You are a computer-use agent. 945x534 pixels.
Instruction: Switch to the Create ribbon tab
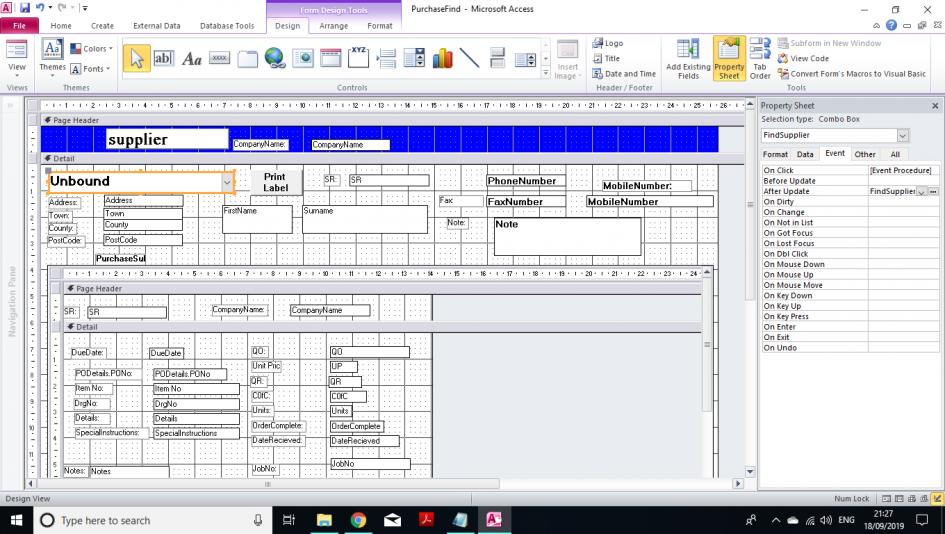tap(102, 26)
